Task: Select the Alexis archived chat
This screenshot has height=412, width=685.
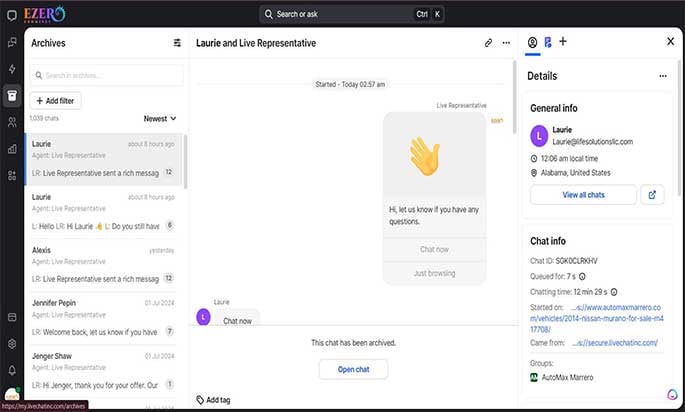Action: tap(104, 265)
